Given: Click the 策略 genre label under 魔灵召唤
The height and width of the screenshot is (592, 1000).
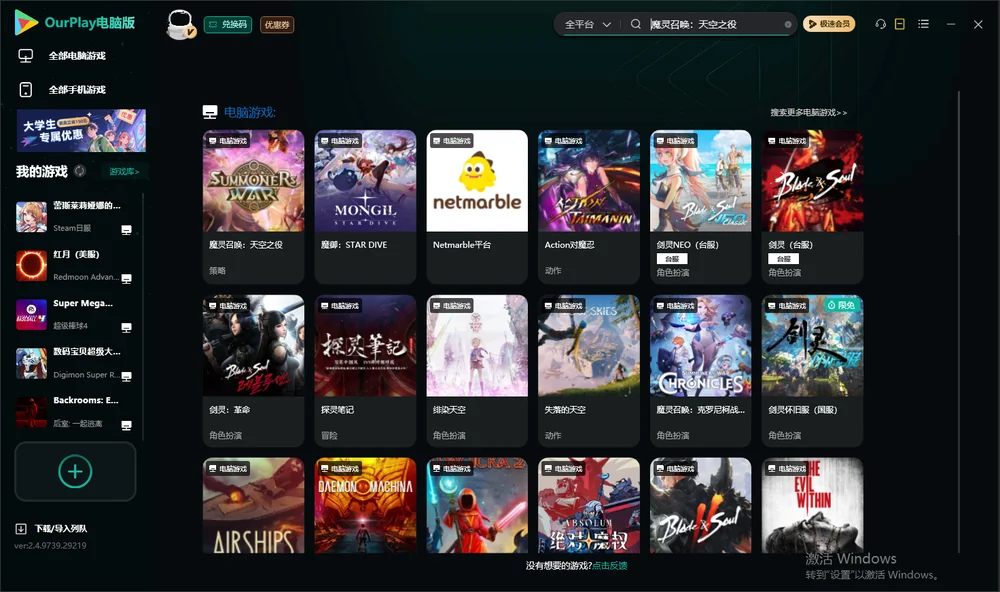Looking at the screenshot, I should point(217,270).
